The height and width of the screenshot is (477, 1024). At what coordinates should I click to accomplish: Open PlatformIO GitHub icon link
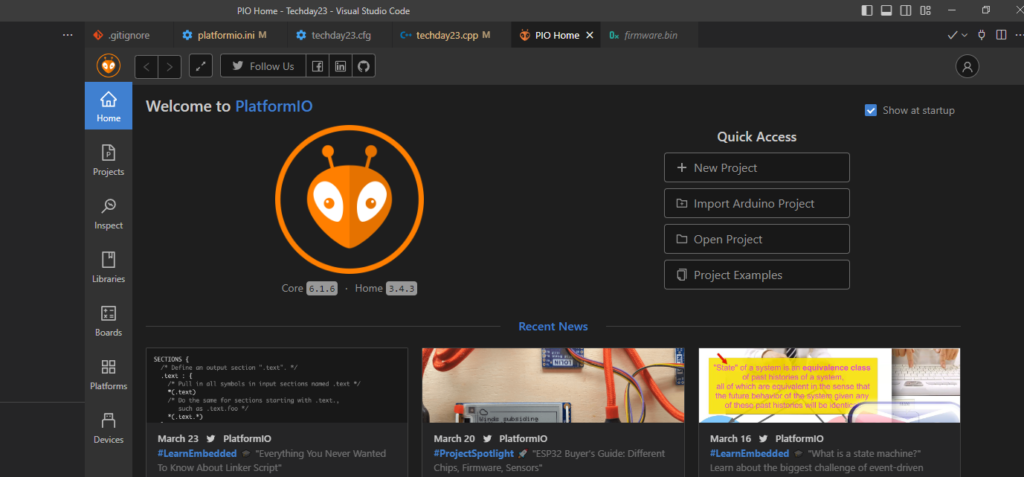point(364,66)
